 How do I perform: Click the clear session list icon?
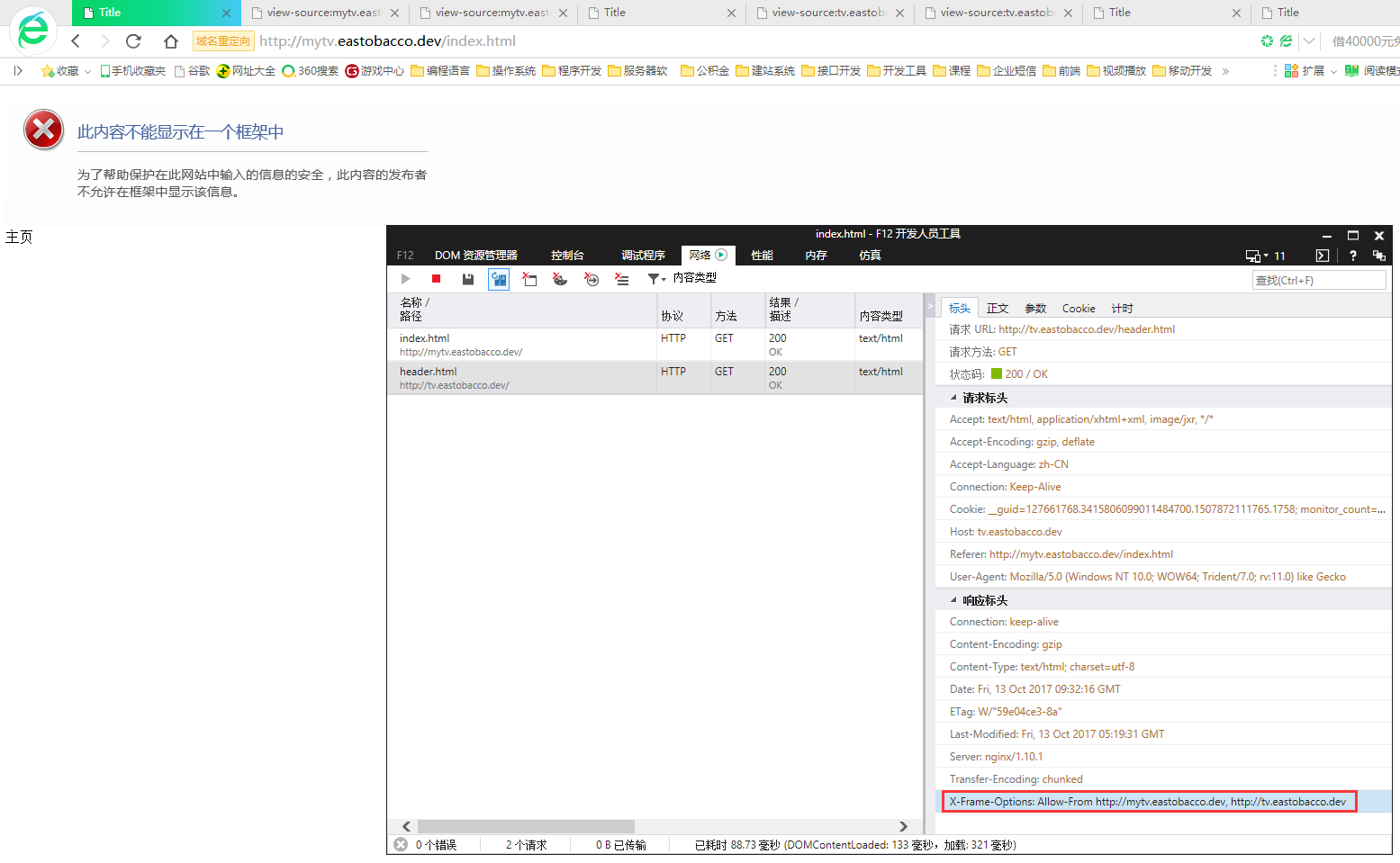[x=622, y=279]
